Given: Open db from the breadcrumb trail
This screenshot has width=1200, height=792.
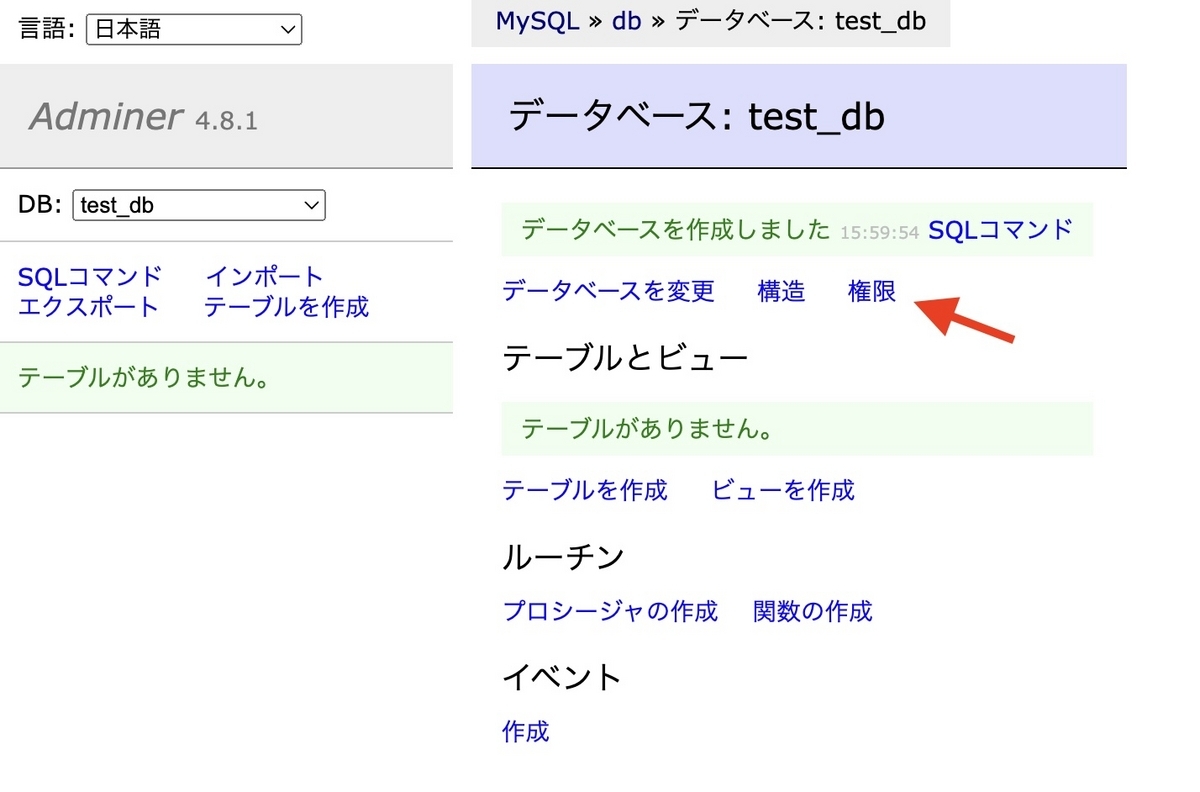Looking at the screenshot, I should click(x=625, y=21).
